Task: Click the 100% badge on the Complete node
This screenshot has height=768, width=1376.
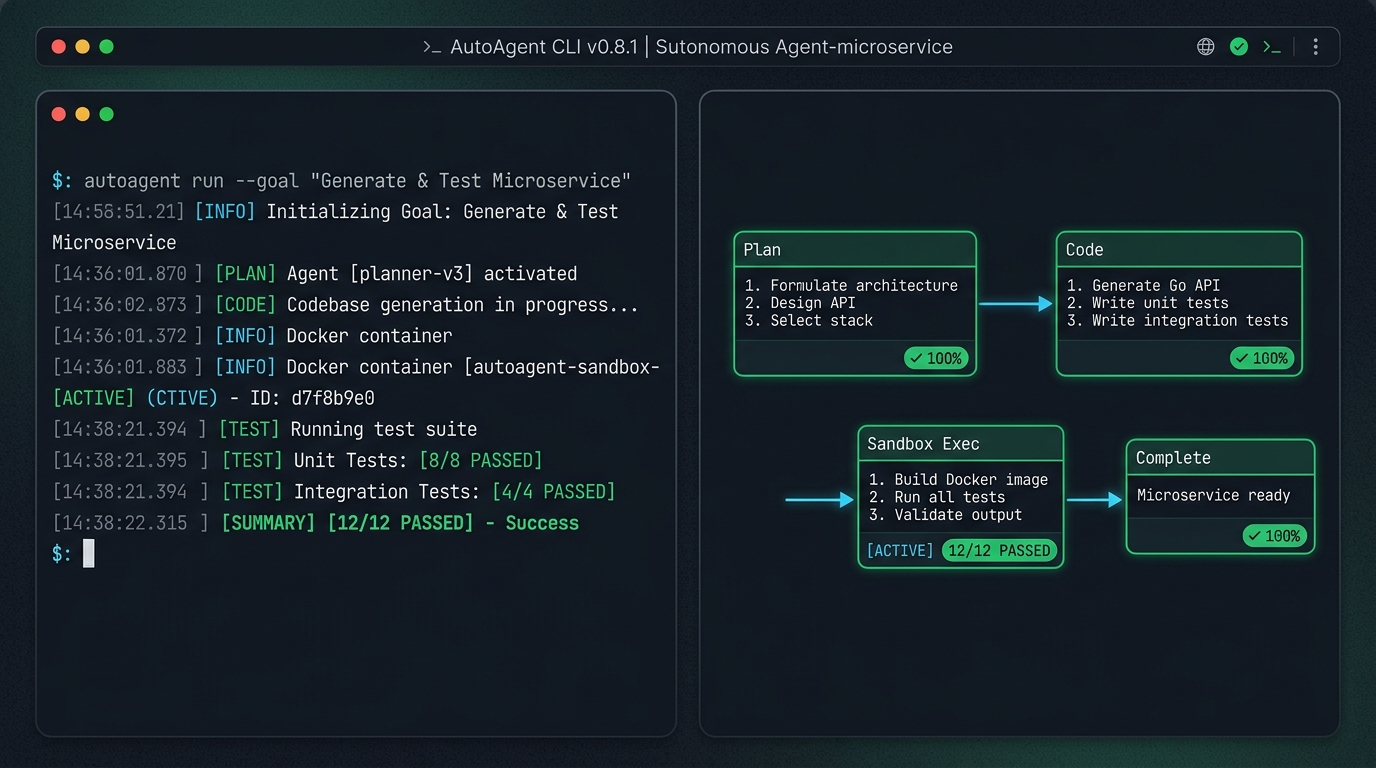Action: [x=1274, y=536]
